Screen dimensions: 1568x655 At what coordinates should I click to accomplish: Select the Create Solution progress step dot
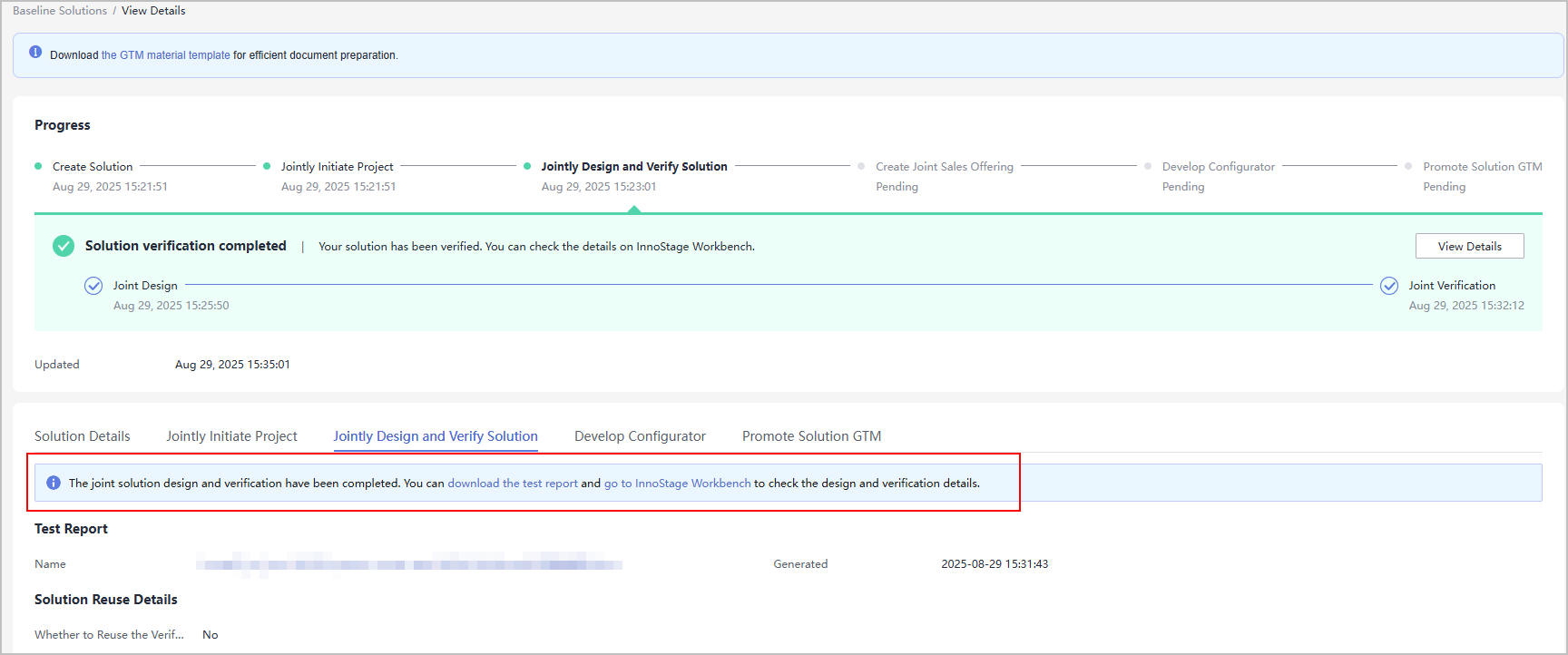pyautogui.click(x=38, y=166)
